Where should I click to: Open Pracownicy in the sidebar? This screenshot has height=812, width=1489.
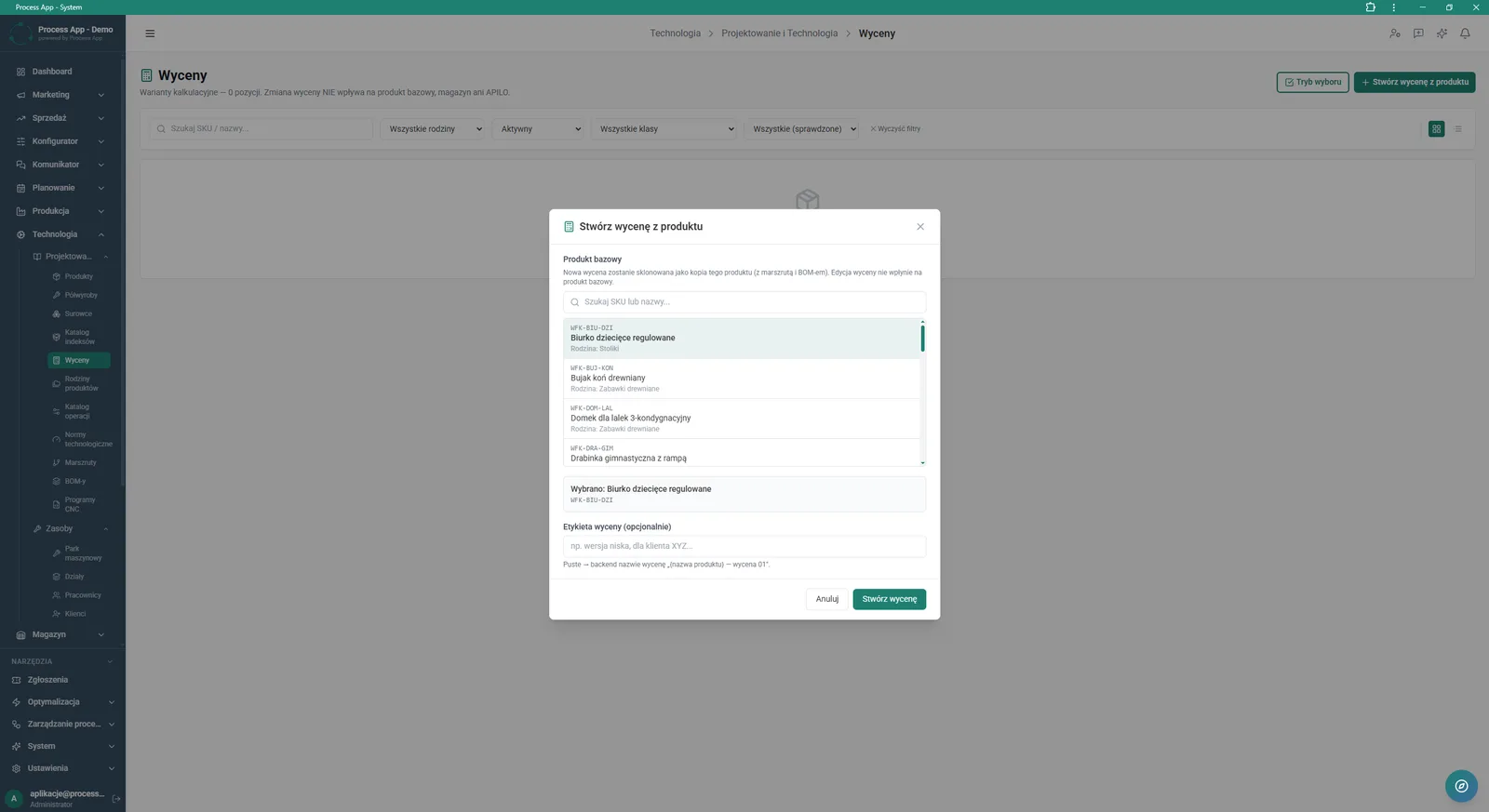click(x=79, y=595)
